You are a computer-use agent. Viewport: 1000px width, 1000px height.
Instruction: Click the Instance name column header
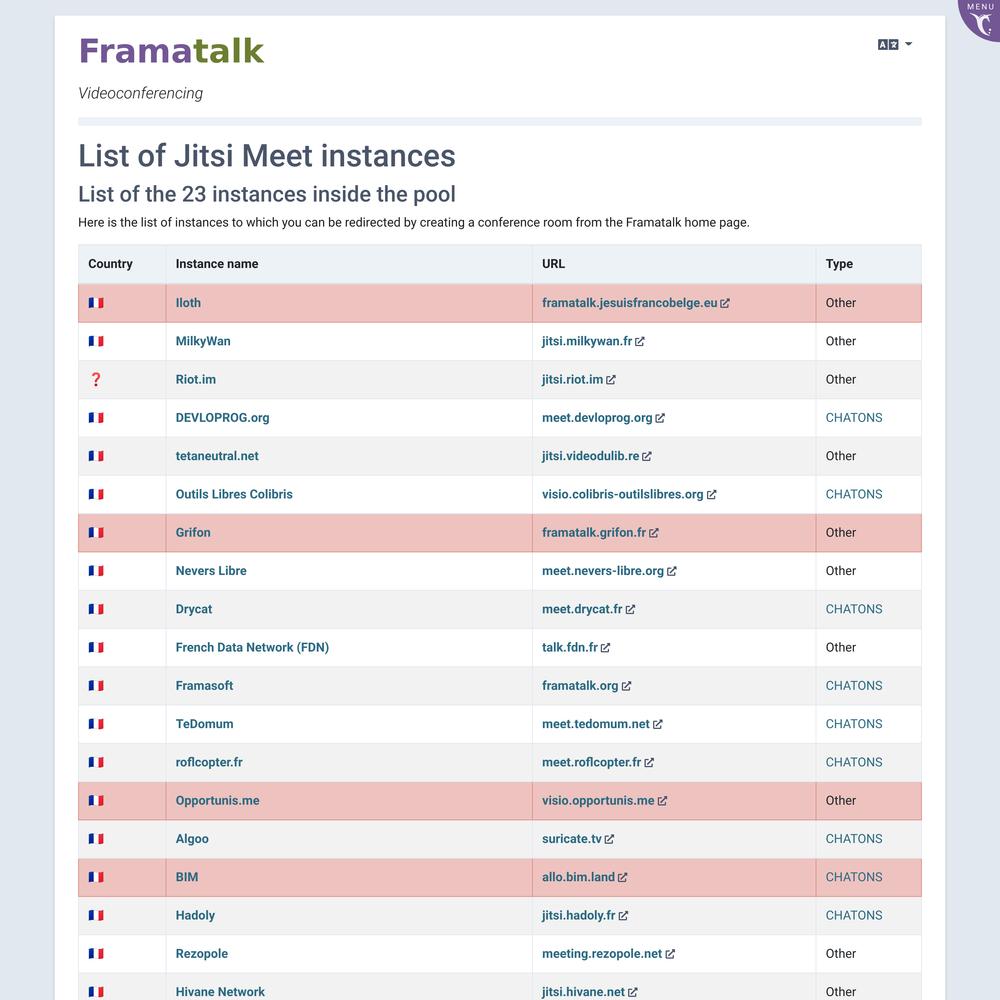[x=217, y=264]
